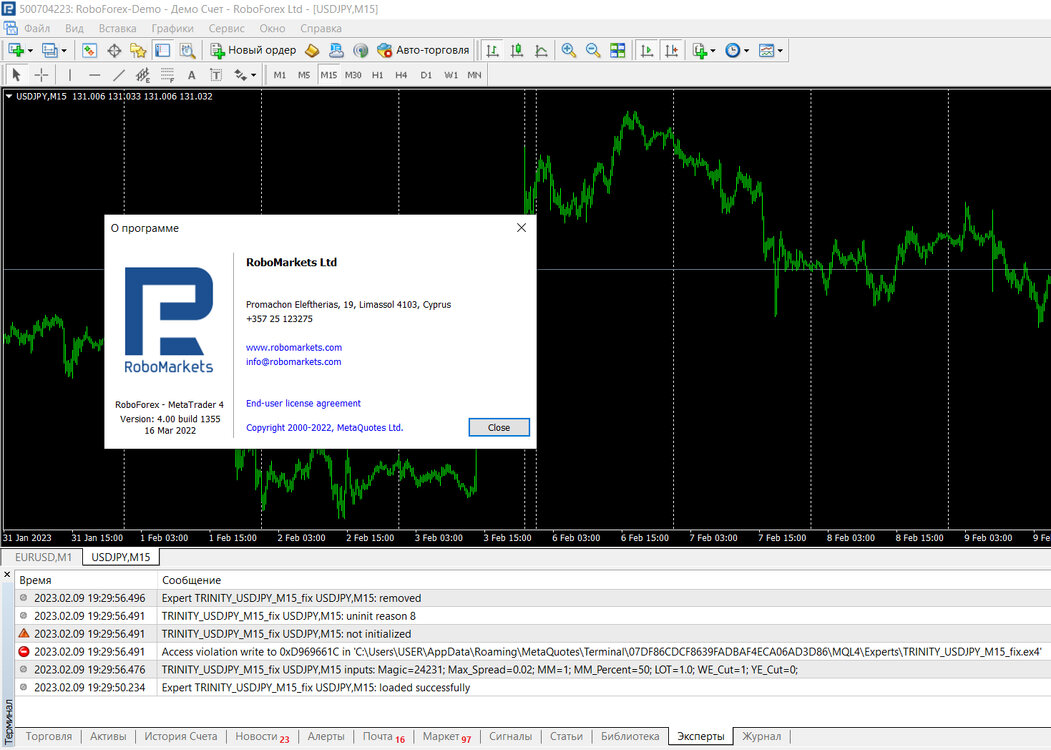Switch chart to Line chart
1051x750 pixels.
click(541, 50)
